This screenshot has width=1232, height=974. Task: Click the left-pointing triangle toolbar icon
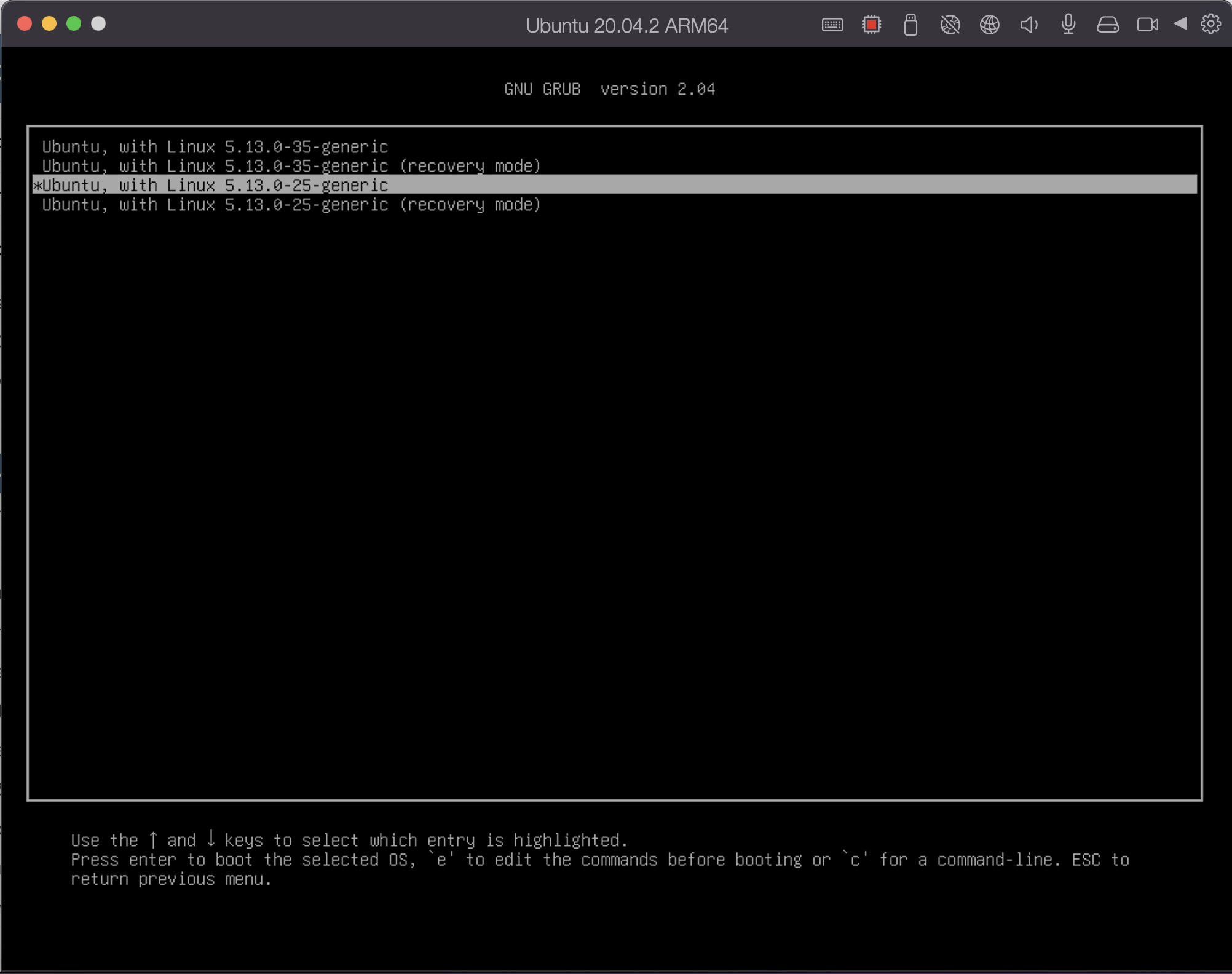1180,23
